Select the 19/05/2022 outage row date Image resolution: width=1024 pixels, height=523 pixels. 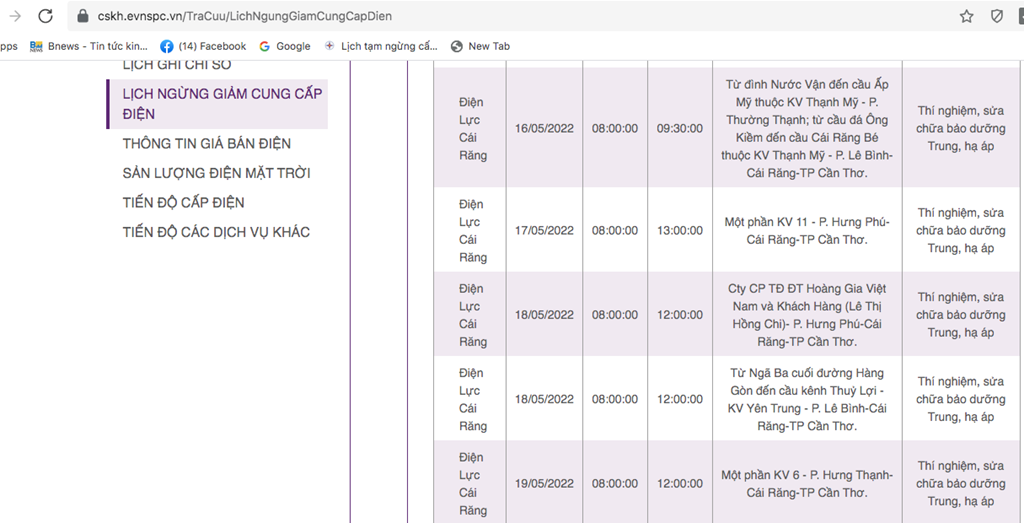click(544, 484)
